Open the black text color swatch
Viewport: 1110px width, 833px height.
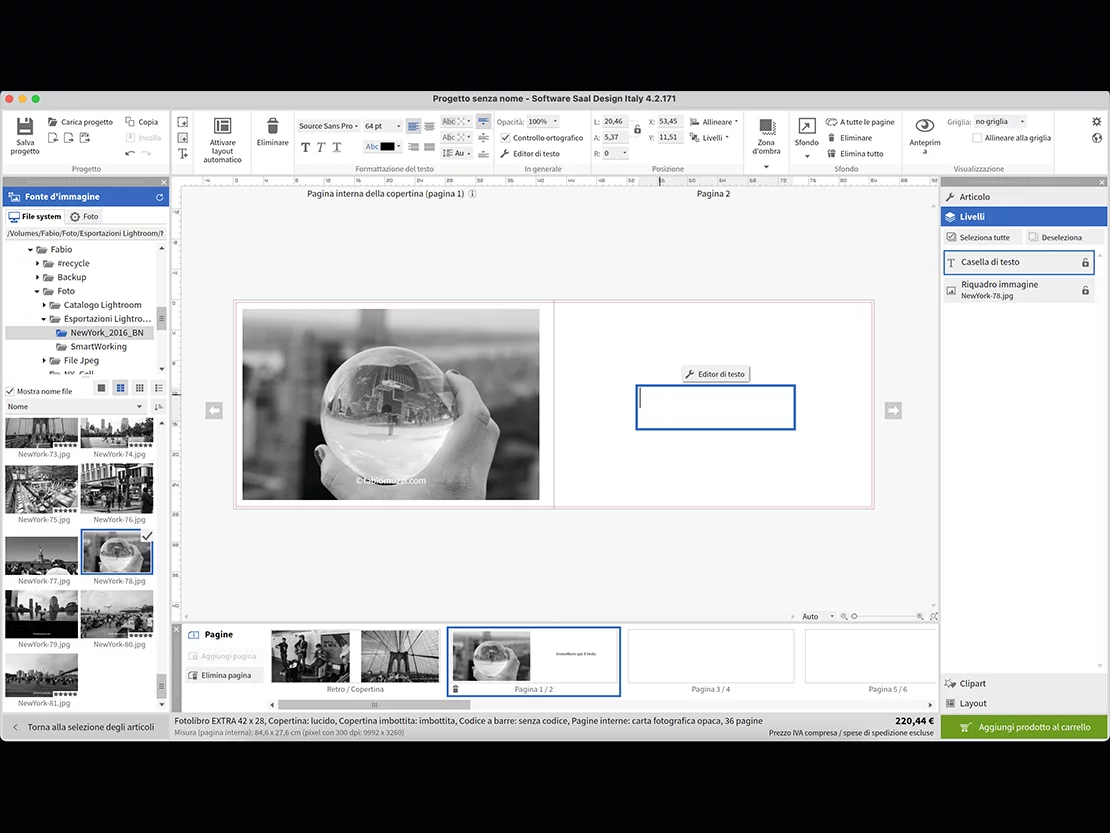(x=387, y=147)
